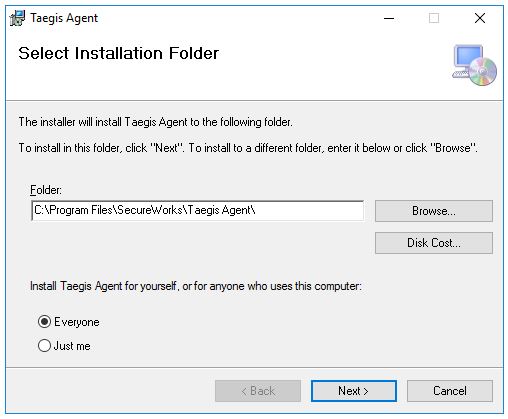508x419 pixels.
Task: Click the computer and CD setup graphic
Action: point(474,65)
